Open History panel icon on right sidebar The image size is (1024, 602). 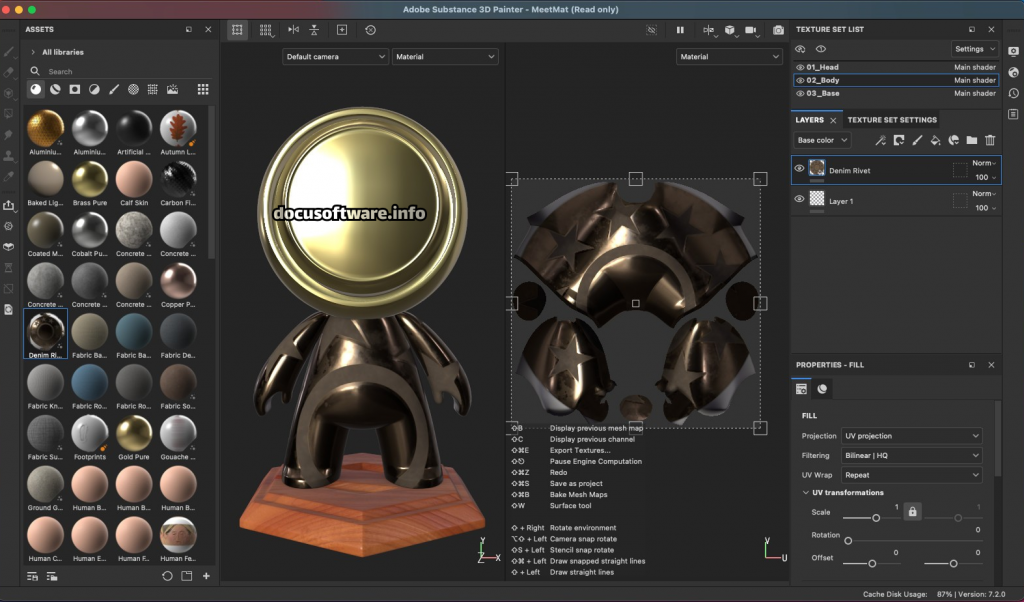(1013, 93)
